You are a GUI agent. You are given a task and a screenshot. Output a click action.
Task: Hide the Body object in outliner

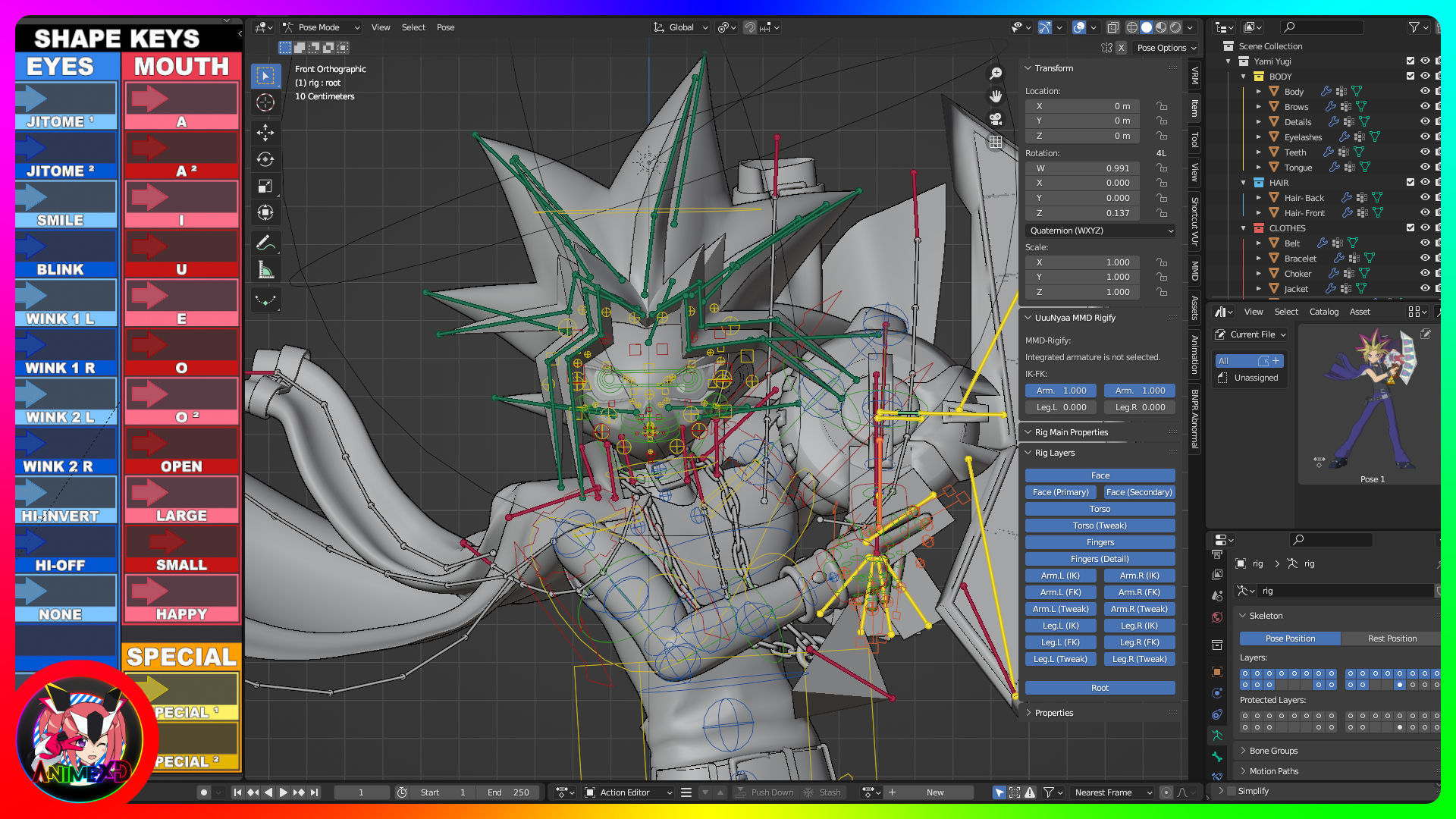coord(1425,91)
